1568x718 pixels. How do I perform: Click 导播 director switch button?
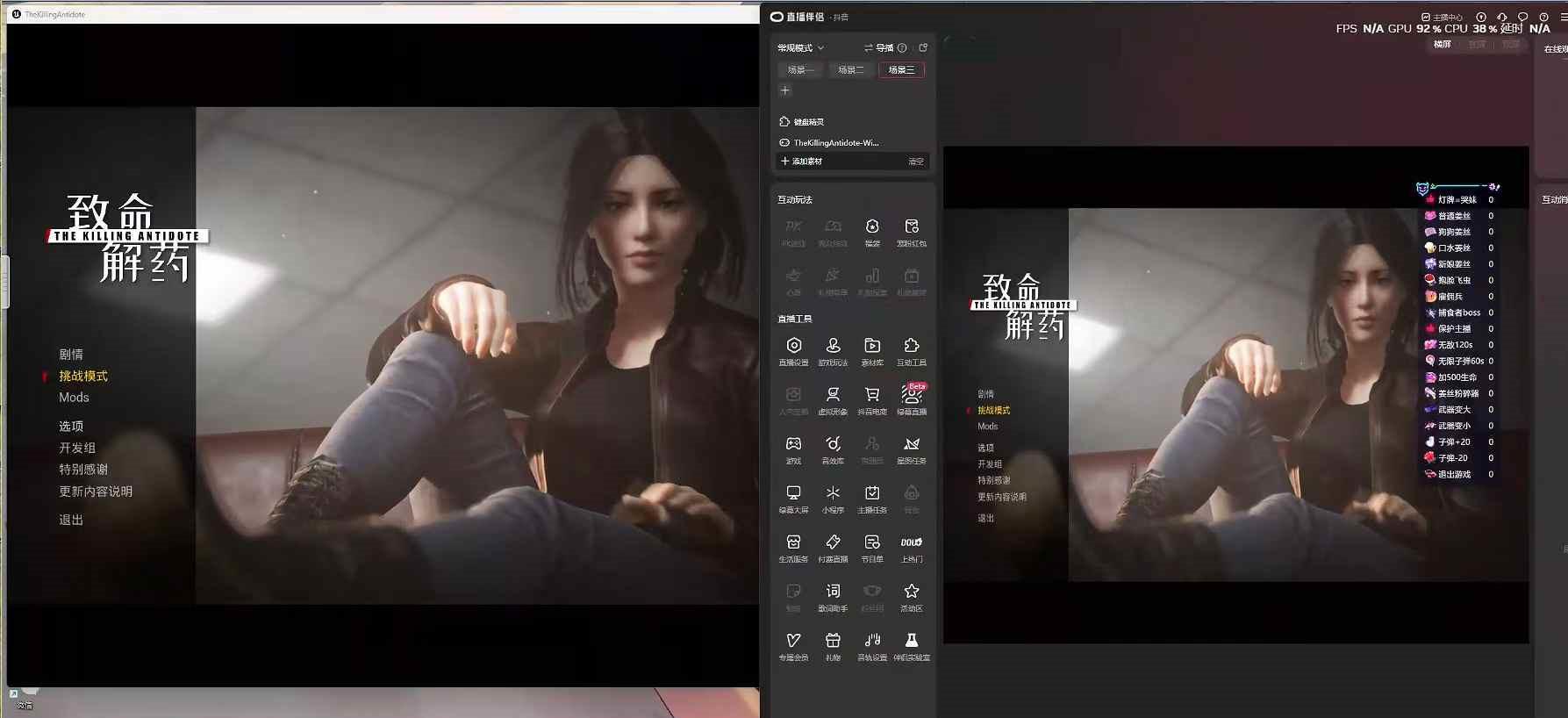click(879, 48)
